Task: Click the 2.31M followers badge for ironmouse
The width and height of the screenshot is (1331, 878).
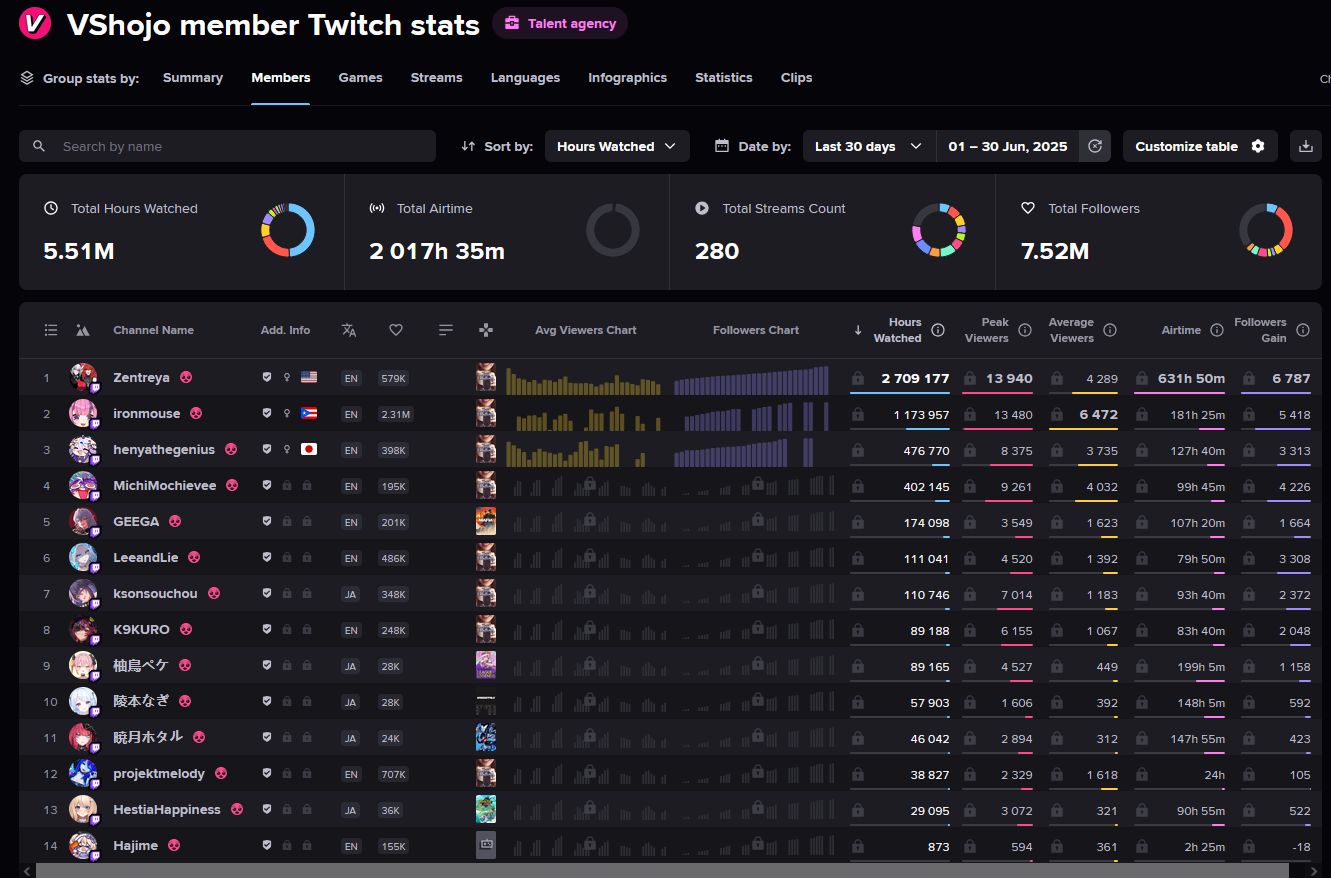Action: point(396,414)
